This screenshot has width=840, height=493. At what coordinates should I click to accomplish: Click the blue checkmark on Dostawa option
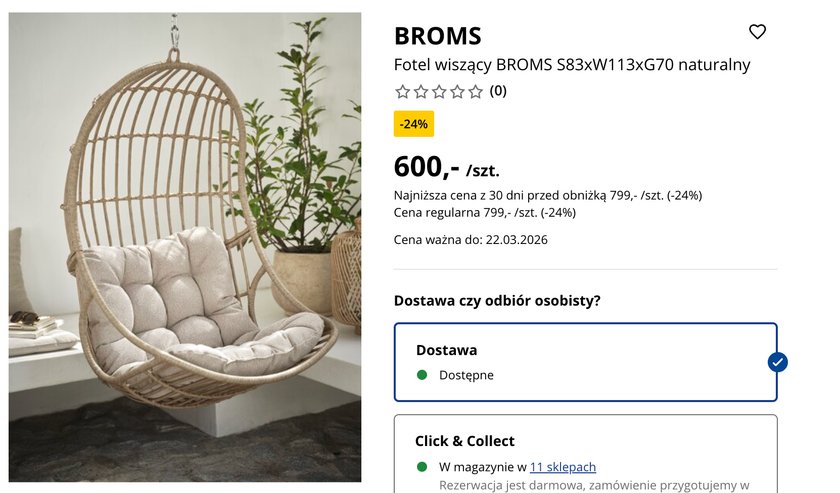pos(777,362)
